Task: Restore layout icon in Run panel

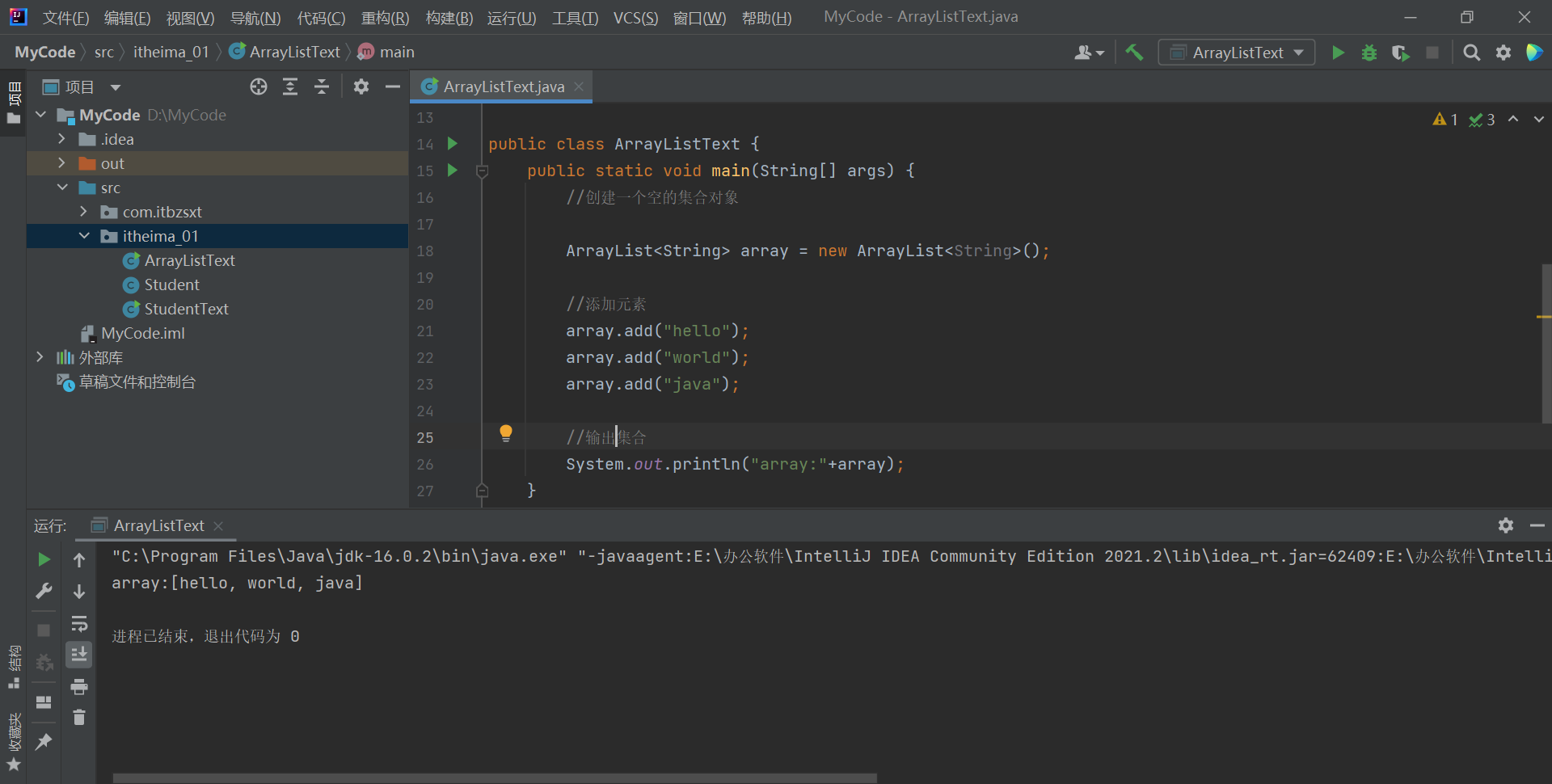Action: click(44, 702)
